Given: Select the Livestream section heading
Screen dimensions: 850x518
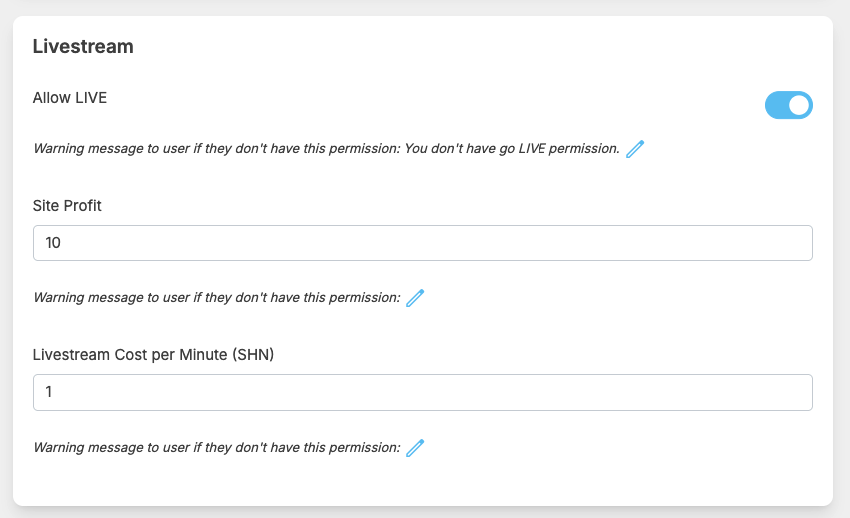Looking at the screenshot, I should click(x=83, y=47).
